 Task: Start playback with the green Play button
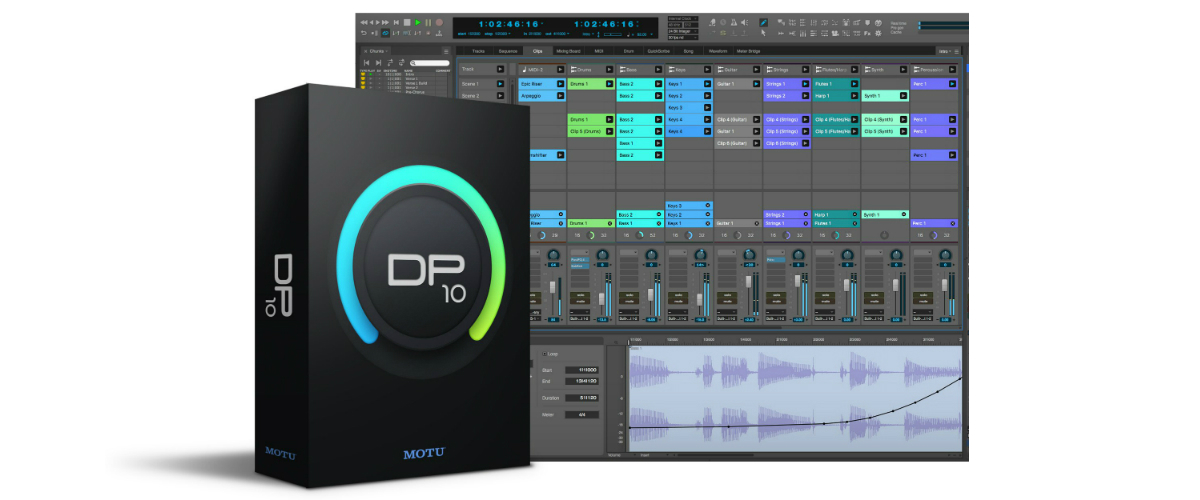click(x=418, y=22)
